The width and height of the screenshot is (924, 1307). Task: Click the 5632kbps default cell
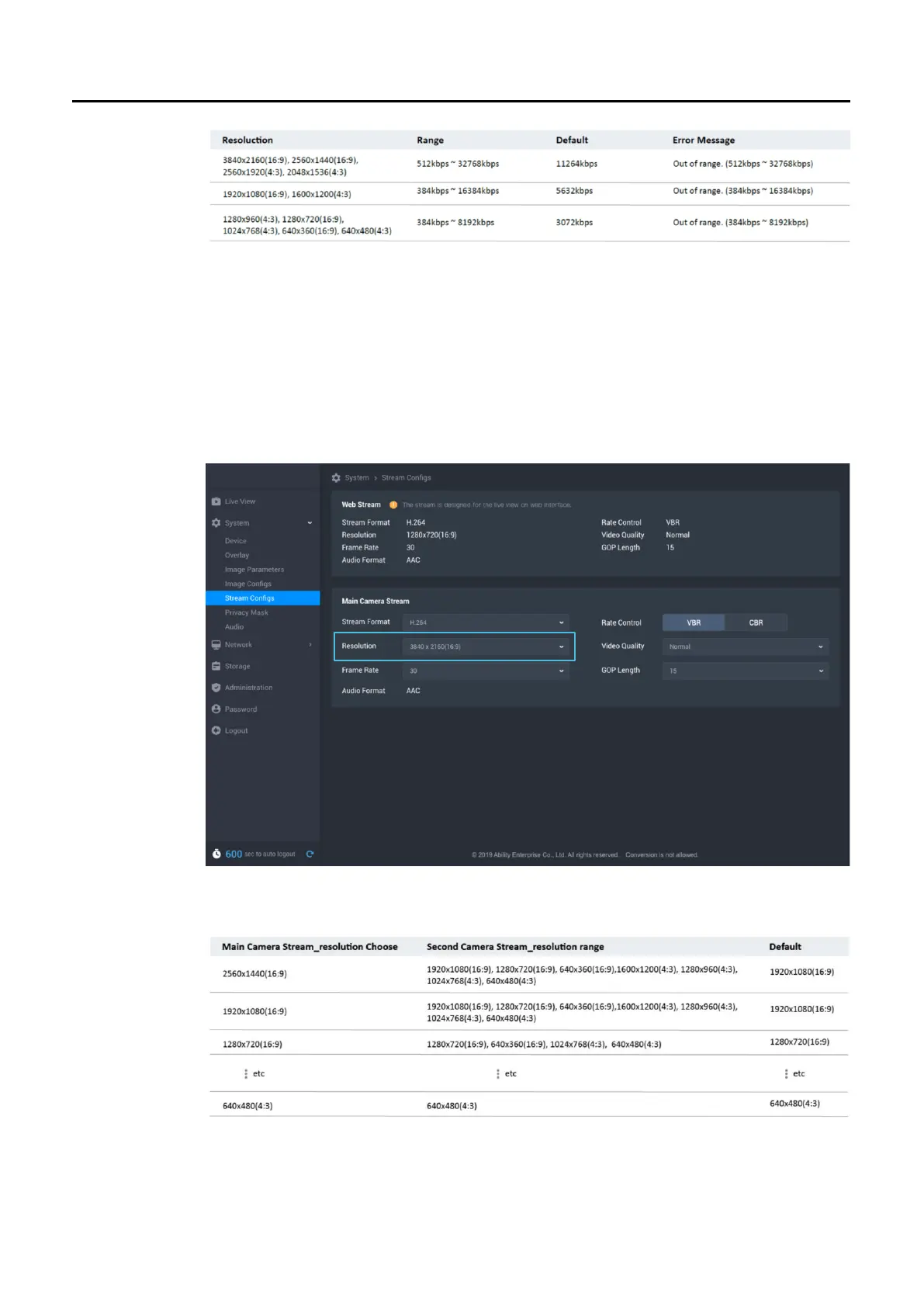coord(574,191)
